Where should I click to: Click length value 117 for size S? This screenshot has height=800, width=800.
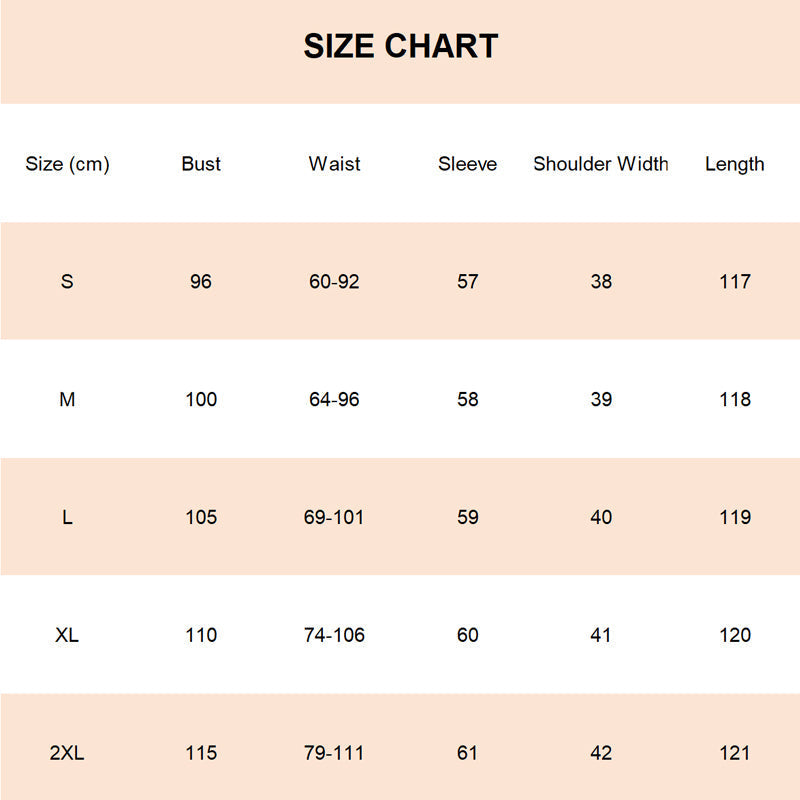[x=734, y=282]
